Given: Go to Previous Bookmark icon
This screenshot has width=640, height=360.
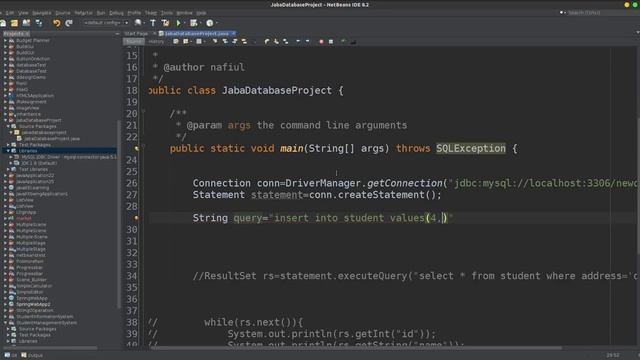Looking at the screenshot, I should pyautogui.click(x=267, y=41).
